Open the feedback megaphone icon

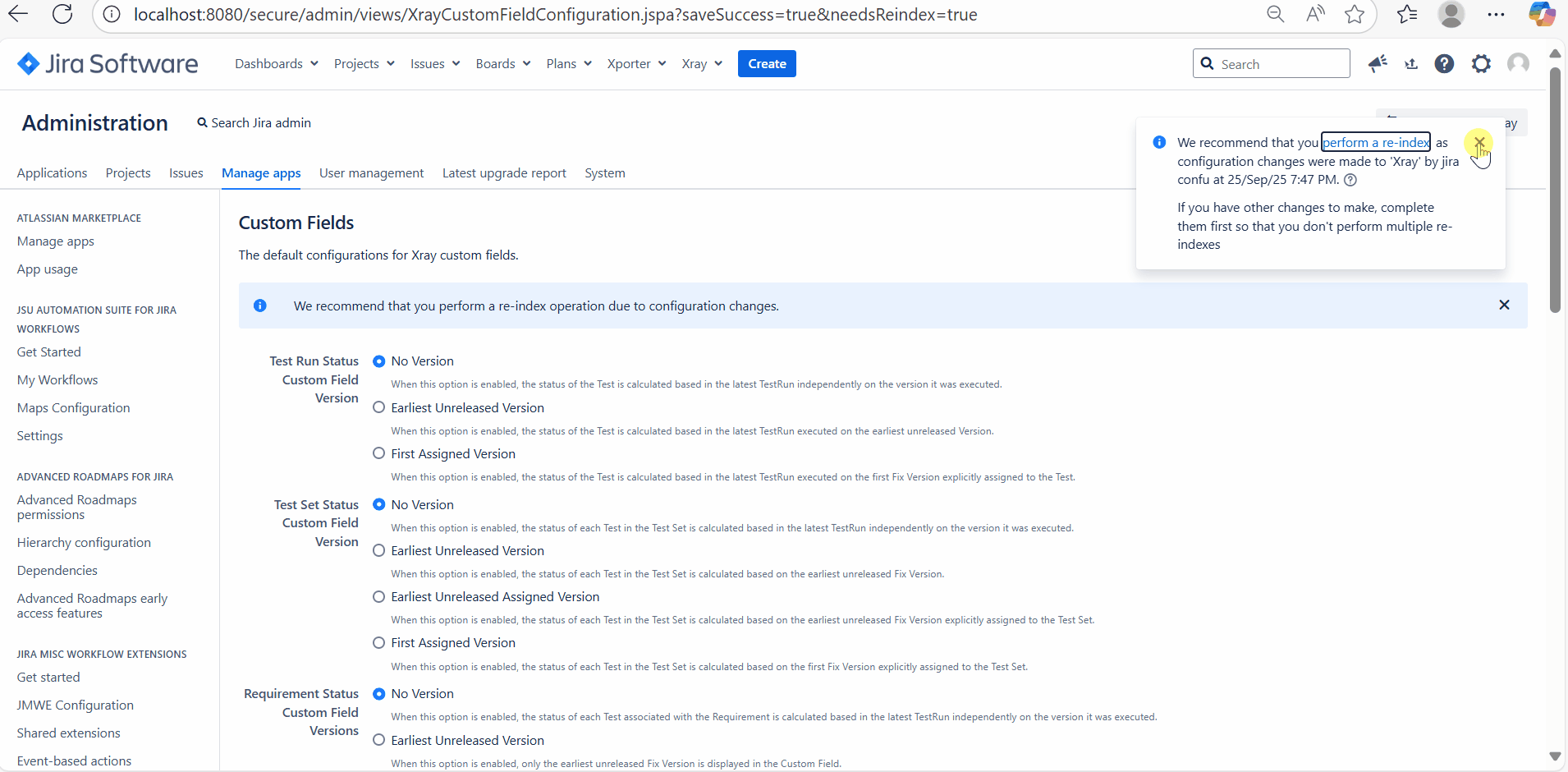pos(1378,64)
